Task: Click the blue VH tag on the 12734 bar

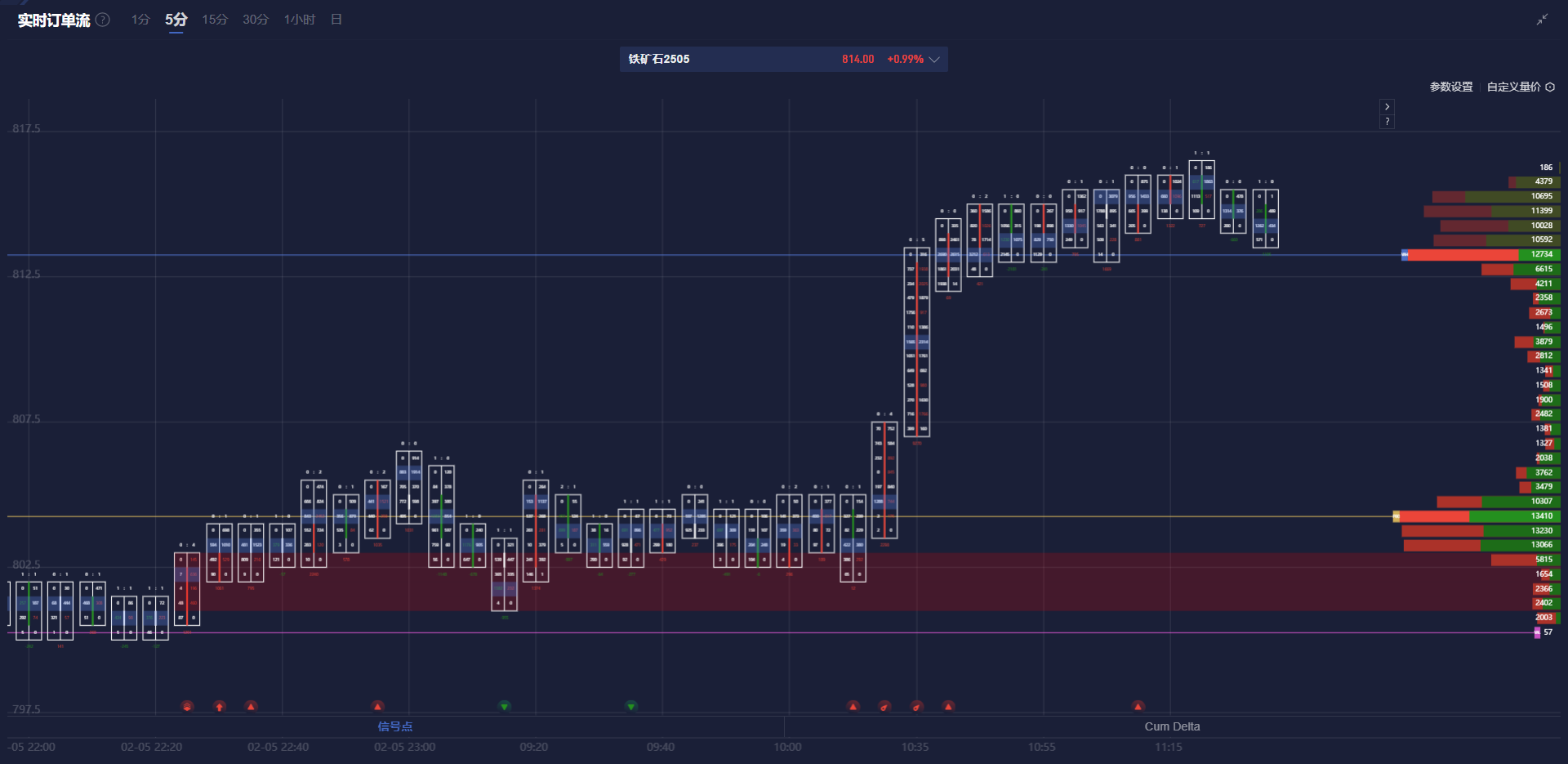Action: click(x=1405, y=255)
